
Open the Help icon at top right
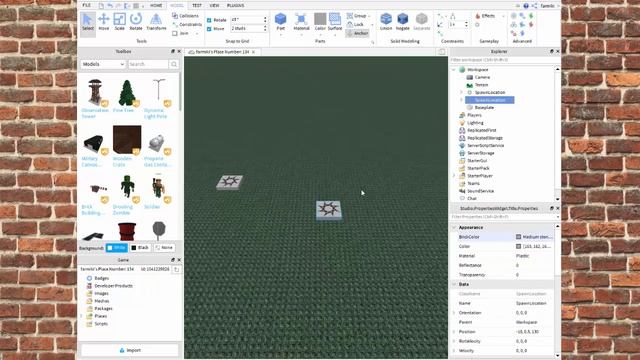point(526,6)
